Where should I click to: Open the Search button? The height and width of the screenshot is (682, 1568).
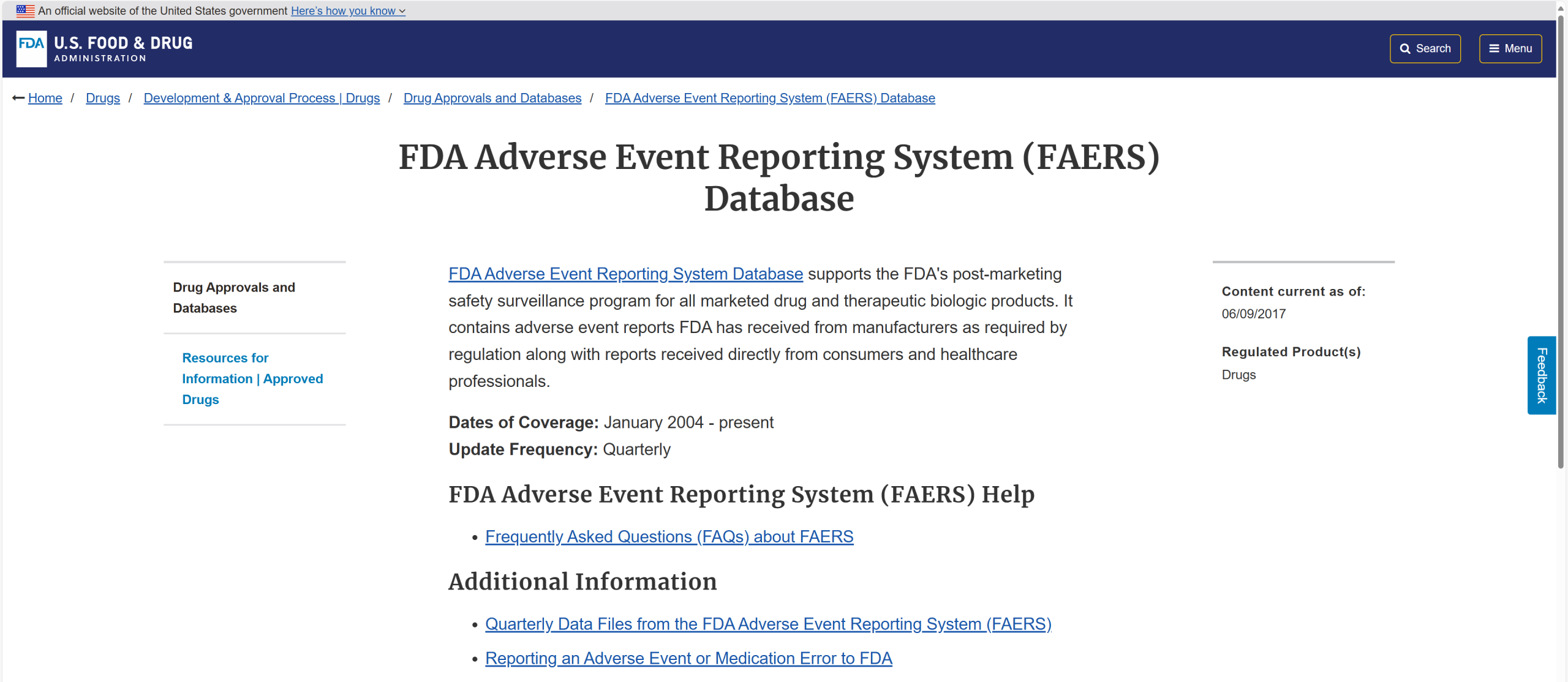click(x=1425, y=48)
